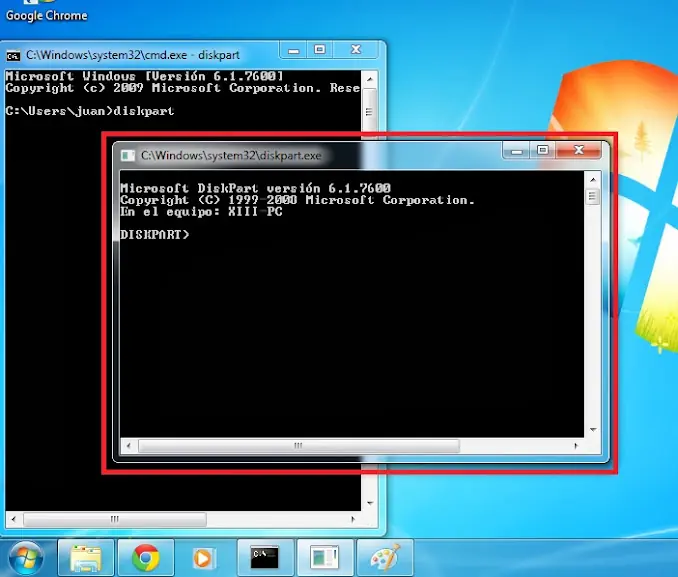Click the cmd.exe vertical scrollbar down arrow
The image size is (678, 577).
point(370,503)
